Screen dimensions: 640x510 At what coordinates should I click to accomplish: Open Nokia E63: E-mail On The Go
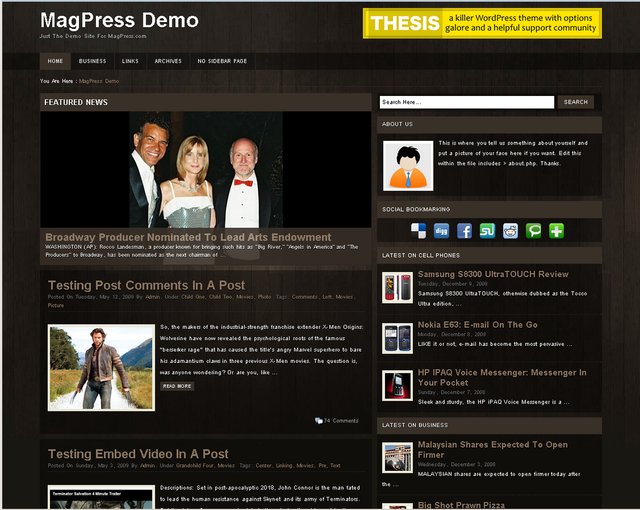pos(478,325)
